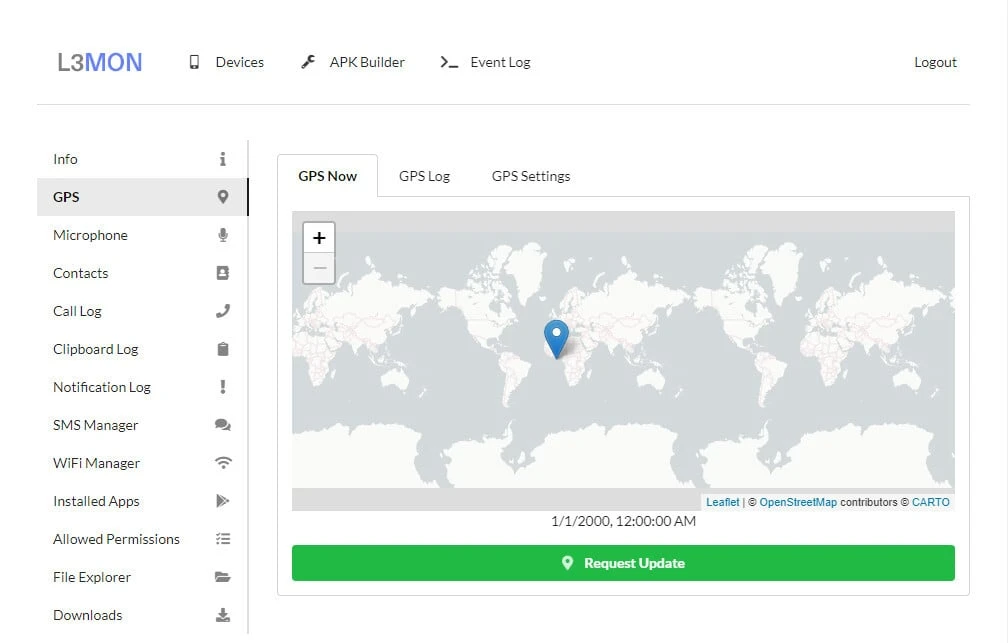
Task: Click the microphone icon in the sidebar
Action: coord(222,235)
